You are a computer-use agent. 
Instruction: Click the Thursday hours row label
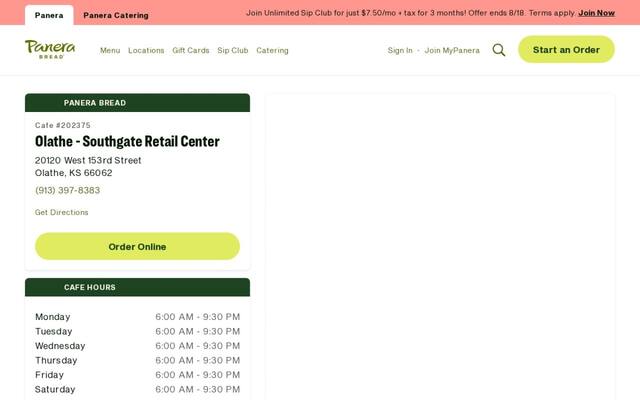(56, 360)
